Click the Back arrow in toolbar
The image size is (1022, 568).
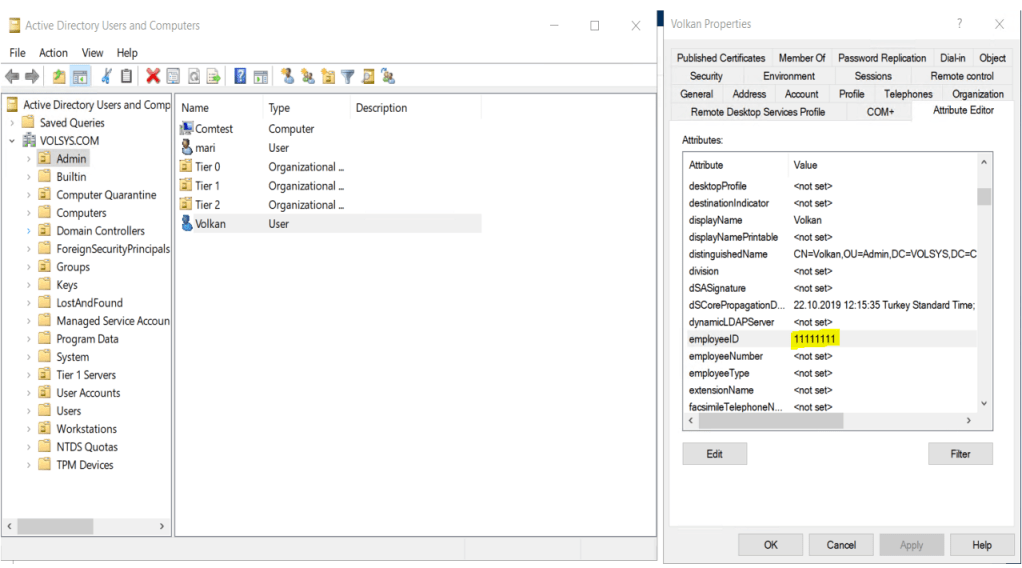(13, 76)
